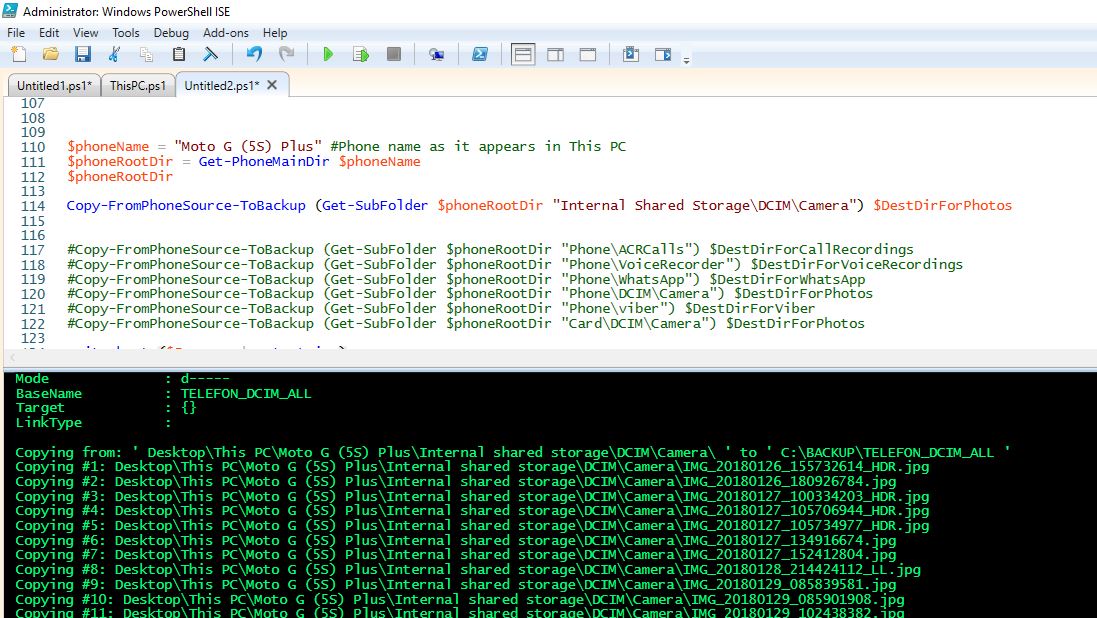Click the $phoneName variable on line 110
1097x618 pixels.
(x=108, y=146)
